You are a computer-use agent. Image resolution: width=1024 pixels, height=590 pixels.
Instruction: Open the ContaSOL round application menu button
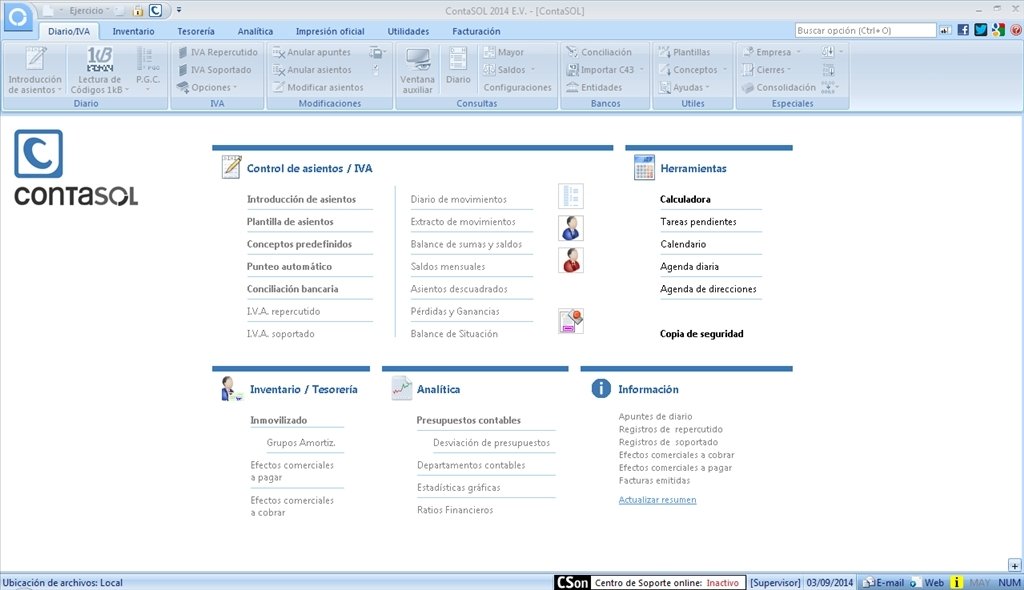(x=18, y=17)
